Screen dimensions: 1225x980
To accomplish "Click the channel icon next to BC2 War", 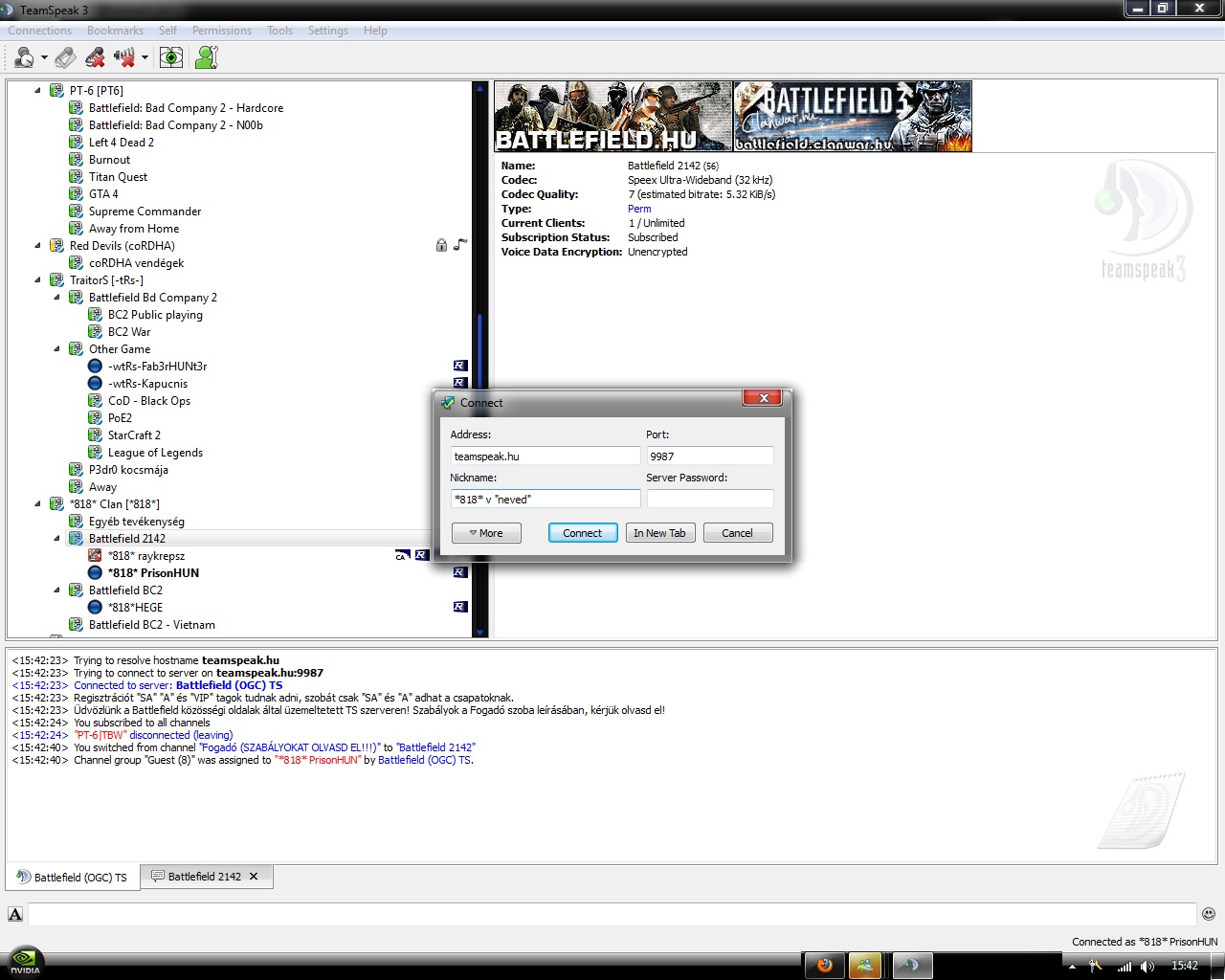I will tap(95, 332).
